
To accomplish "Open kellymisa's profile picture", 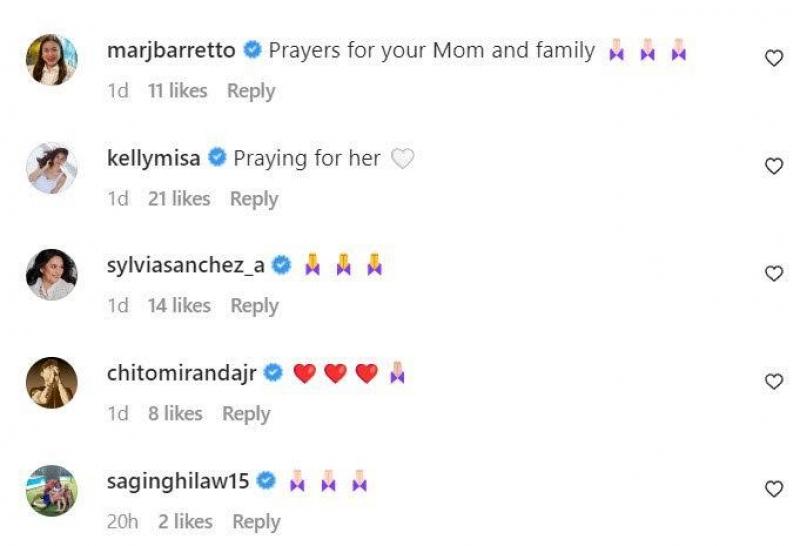I will [52, 167].
